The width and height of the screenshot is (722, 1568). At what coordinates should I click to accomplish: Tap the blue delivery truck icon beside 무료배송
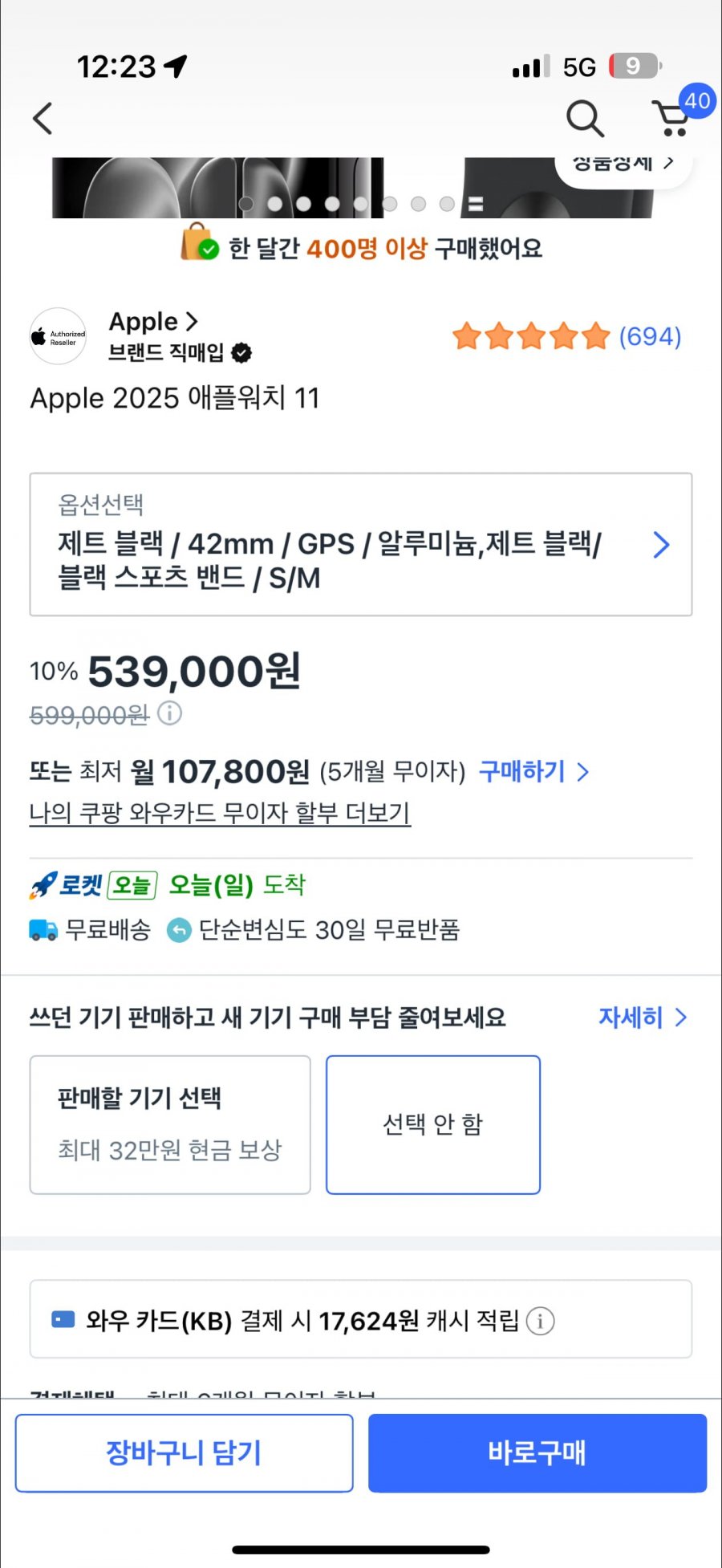42,930
